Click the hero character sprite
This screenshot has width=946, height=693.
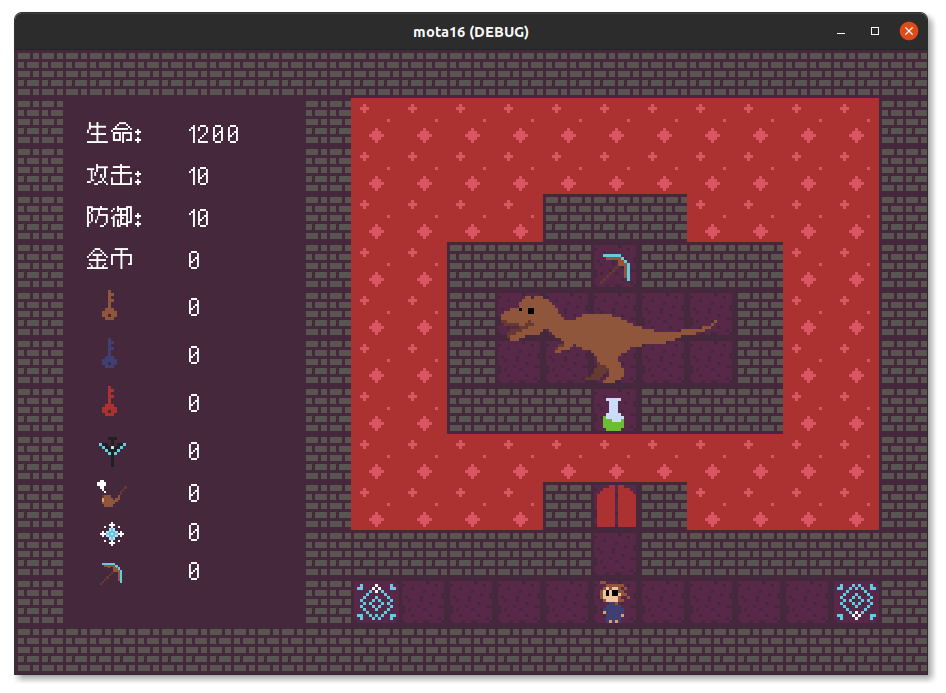click(614, 602)
